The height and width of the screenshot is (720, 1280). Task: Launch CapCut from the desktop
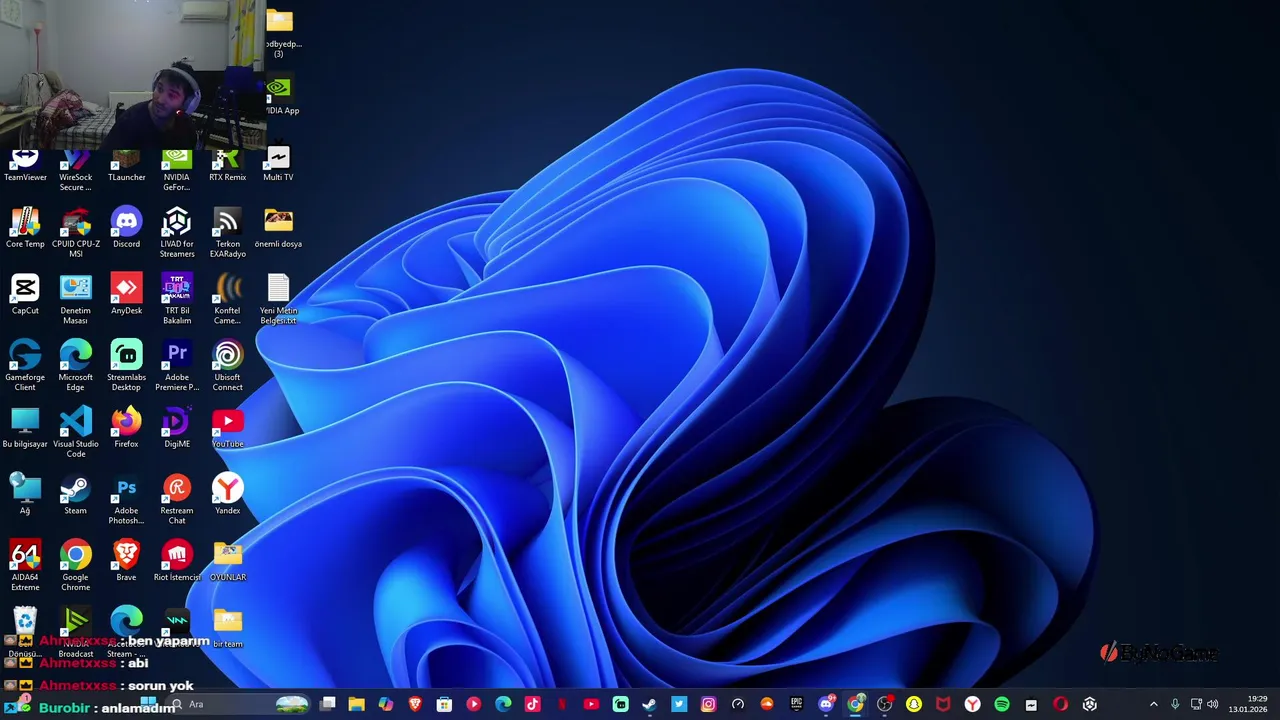point(25,295)
